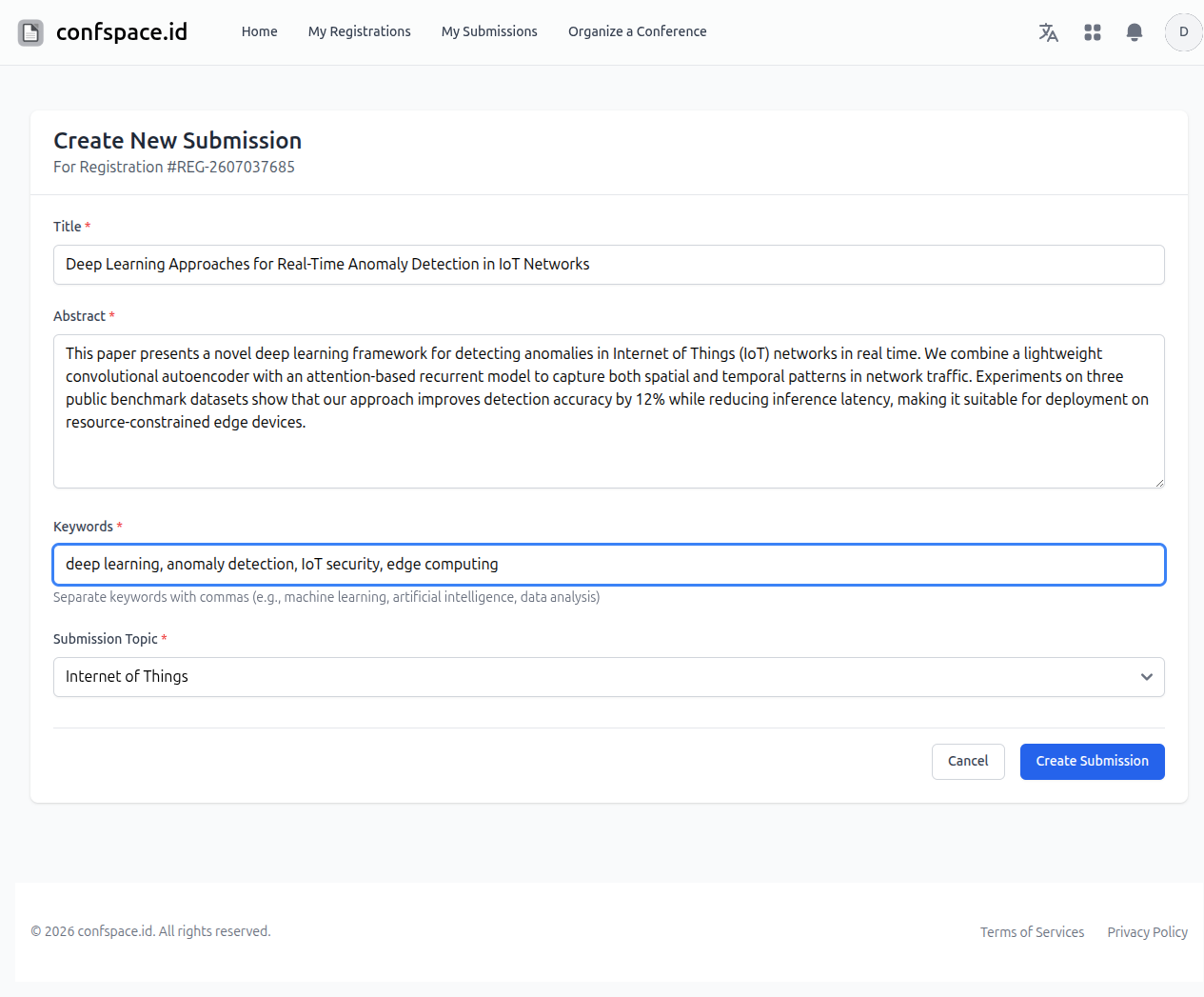Click the Keywords input field
This screenshot has height=997, width=1204.
pos(609,565)
